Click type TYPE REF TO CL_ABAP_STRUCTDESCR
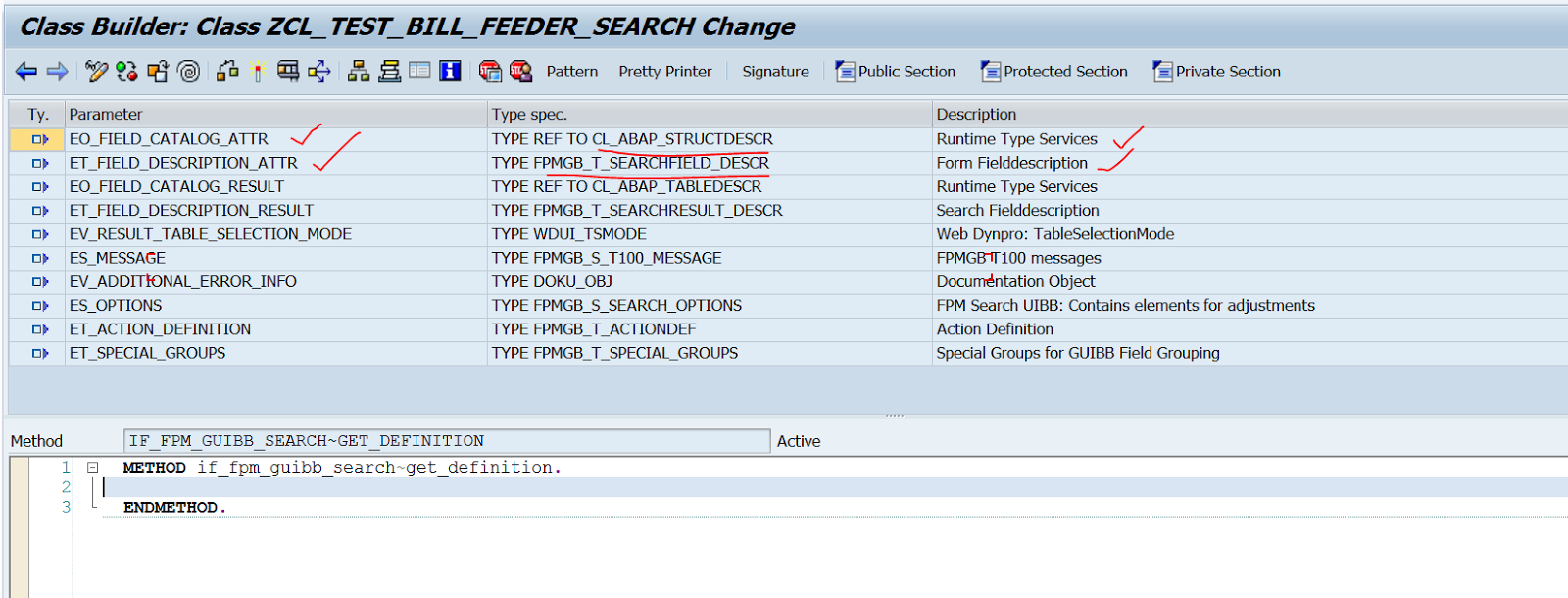 (632, 139)
